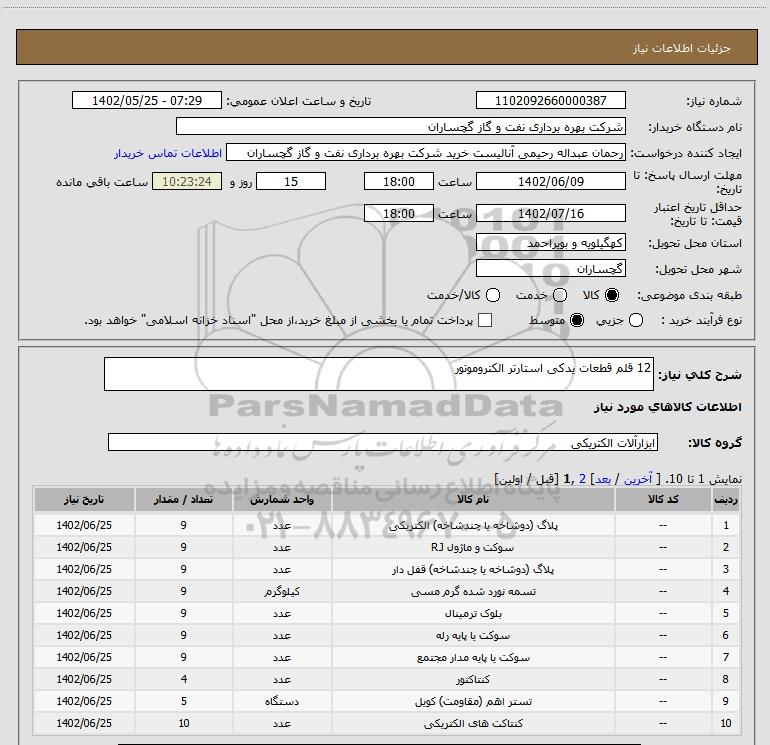Click the جزئیات اطلاعات نیاز header title
This screenshot has height=745, width=770.
point(681,48)
